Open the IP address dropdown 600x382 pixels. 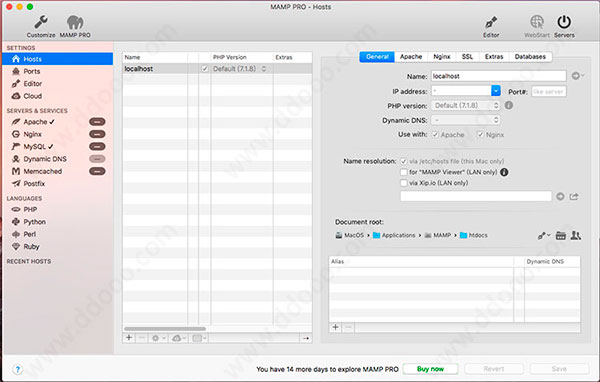coord(496,91)
